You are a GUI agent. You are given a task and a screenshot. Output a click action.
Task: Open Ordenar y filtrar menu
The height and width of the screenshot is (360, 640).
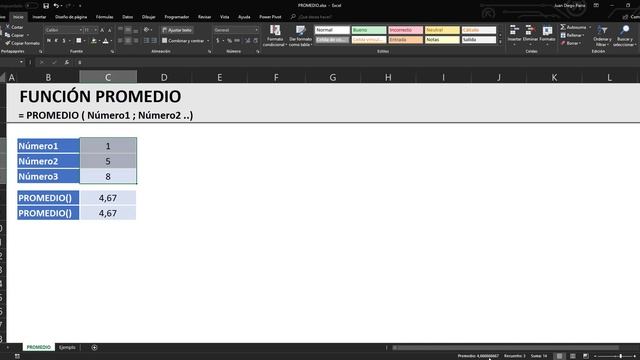coord(602,36)
